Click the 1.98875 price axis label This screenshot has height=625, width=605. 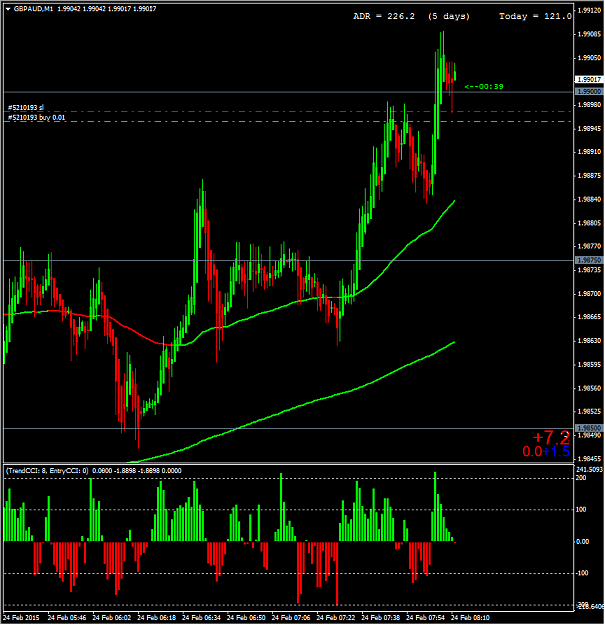click(589, 175)
